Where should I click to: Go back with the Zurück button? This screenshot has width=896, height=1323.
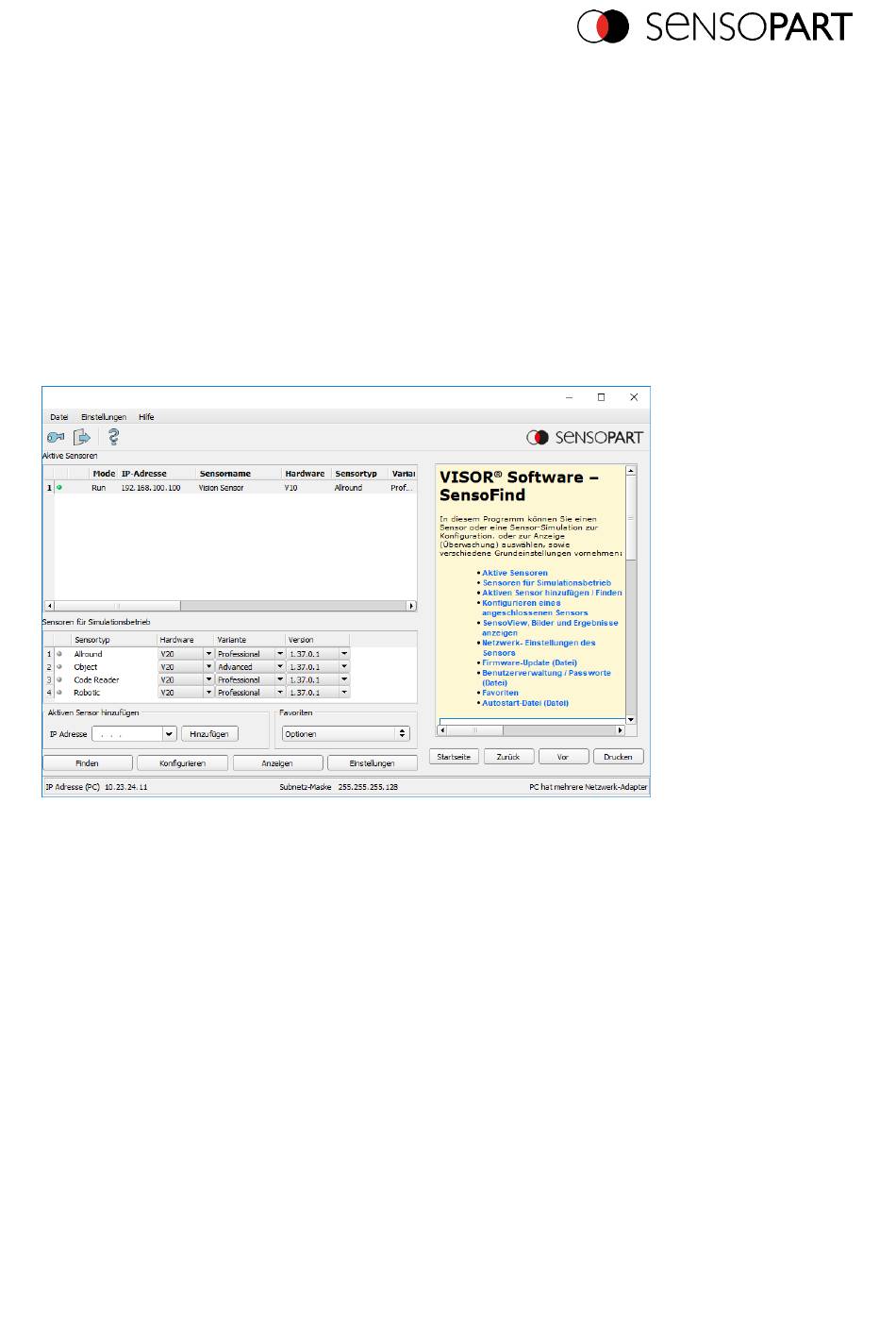pos(508,757)
